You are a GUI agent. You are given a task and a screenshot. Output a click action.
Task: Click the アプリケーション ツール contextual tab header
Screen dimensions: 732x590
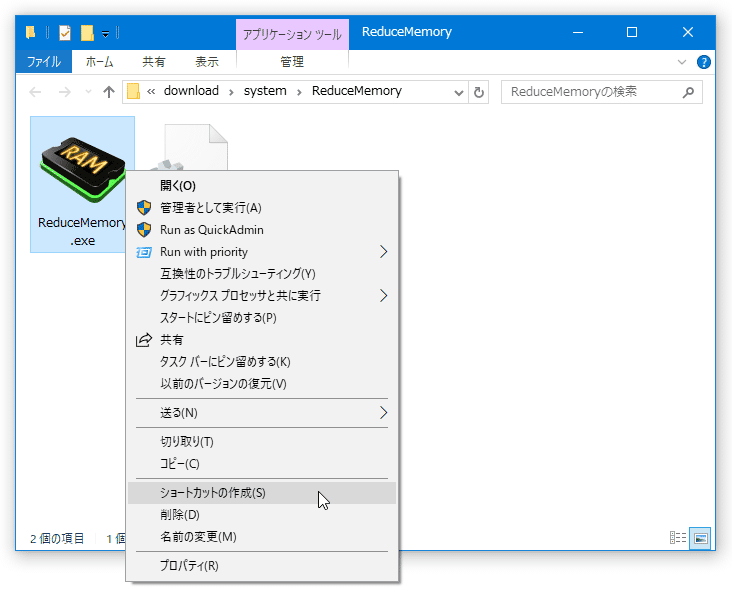[292, 35]
